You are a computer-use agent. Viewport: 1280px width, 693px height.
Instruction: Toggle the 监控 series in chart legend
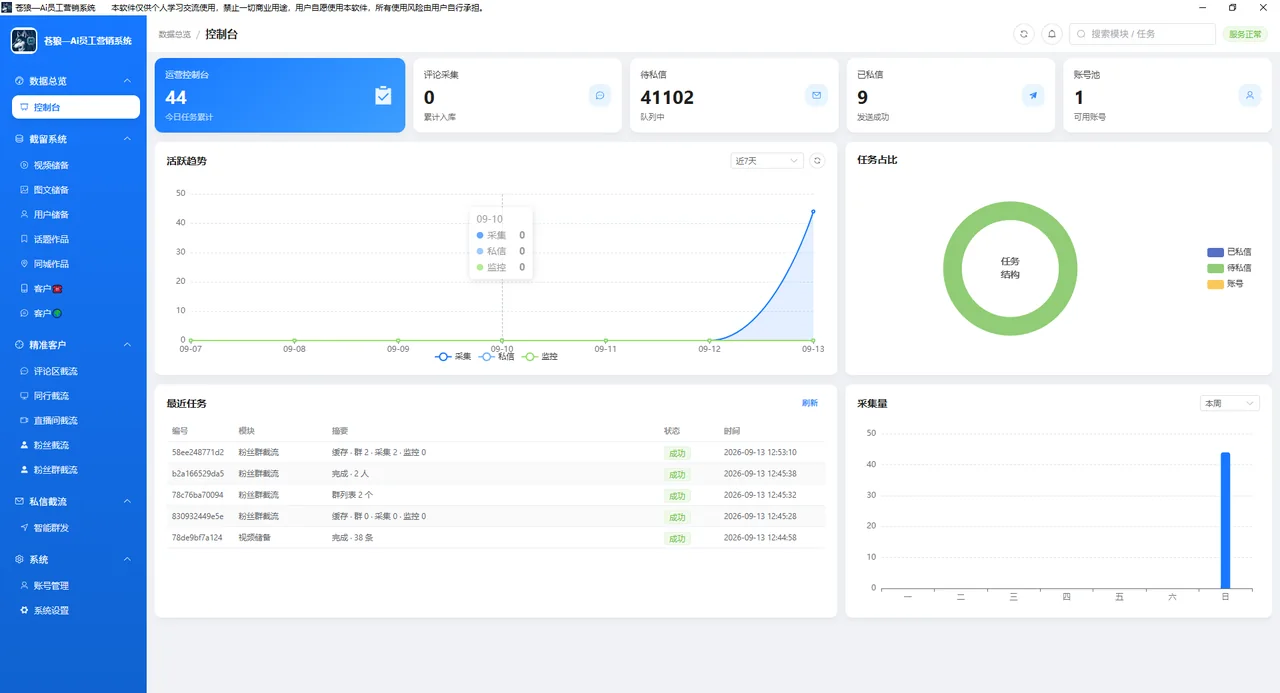tap(540, 356)
